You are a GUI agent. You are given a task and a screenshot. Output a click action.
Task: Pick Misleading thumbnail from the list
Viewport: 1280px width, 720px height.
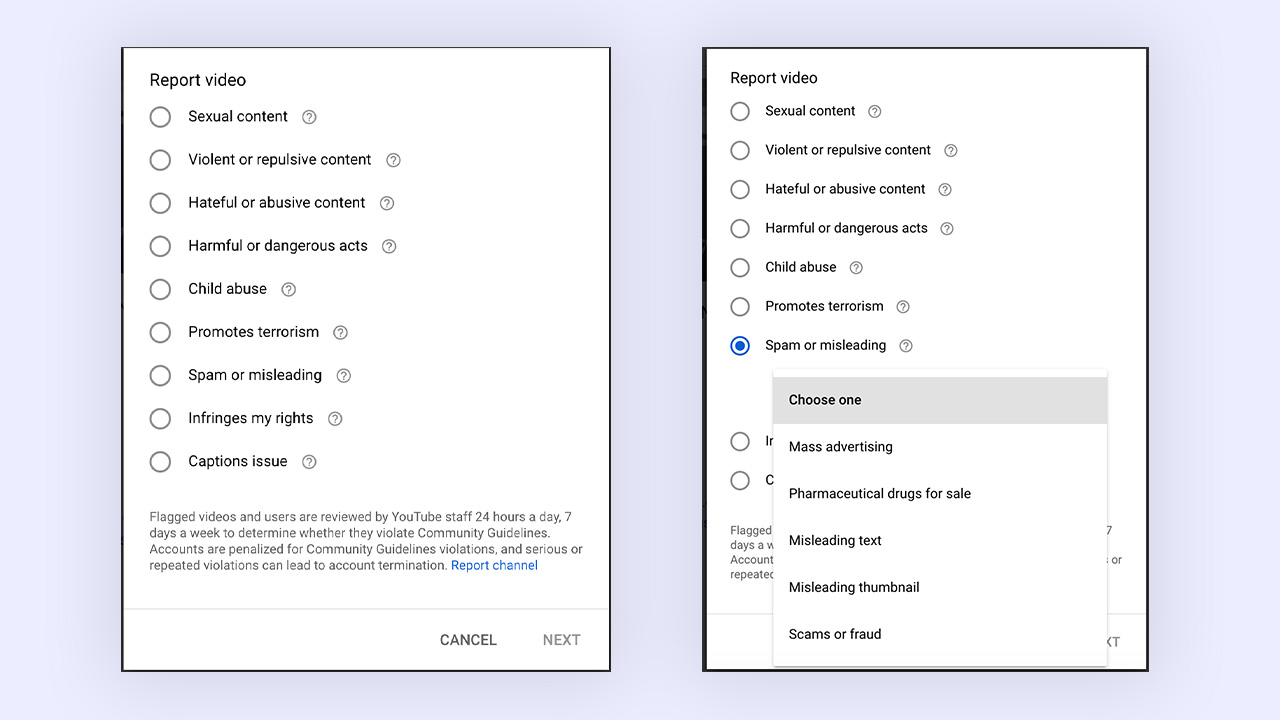pos(940,588)
